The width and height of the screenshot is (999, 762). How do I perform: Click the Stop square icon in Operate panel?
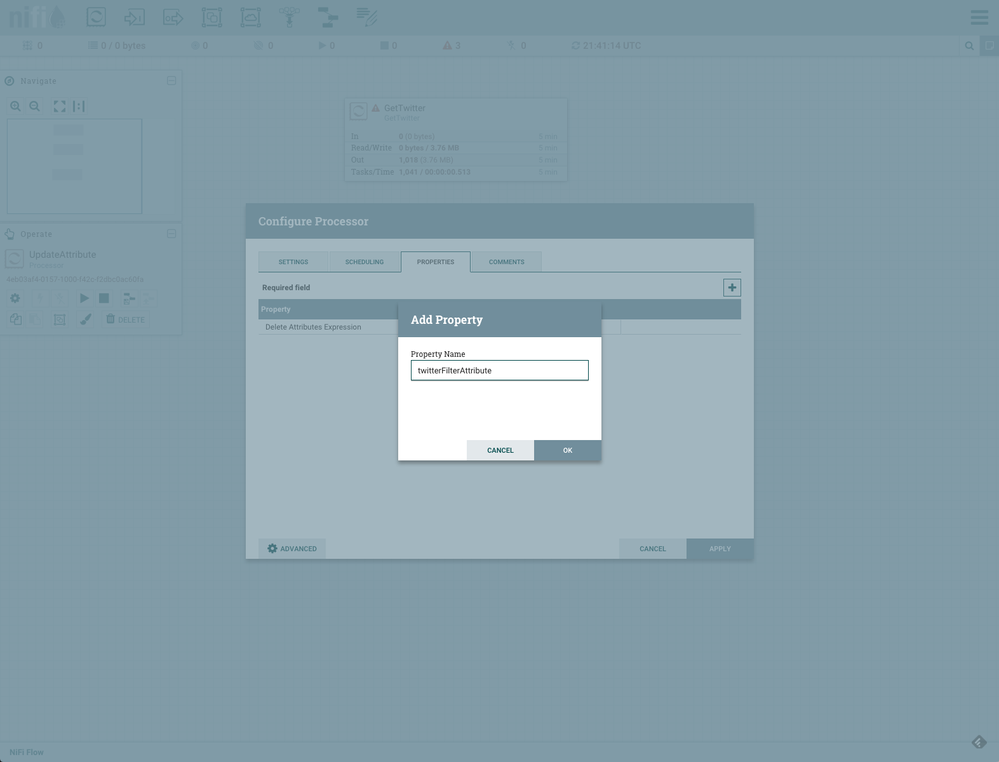tap(104, 298)
